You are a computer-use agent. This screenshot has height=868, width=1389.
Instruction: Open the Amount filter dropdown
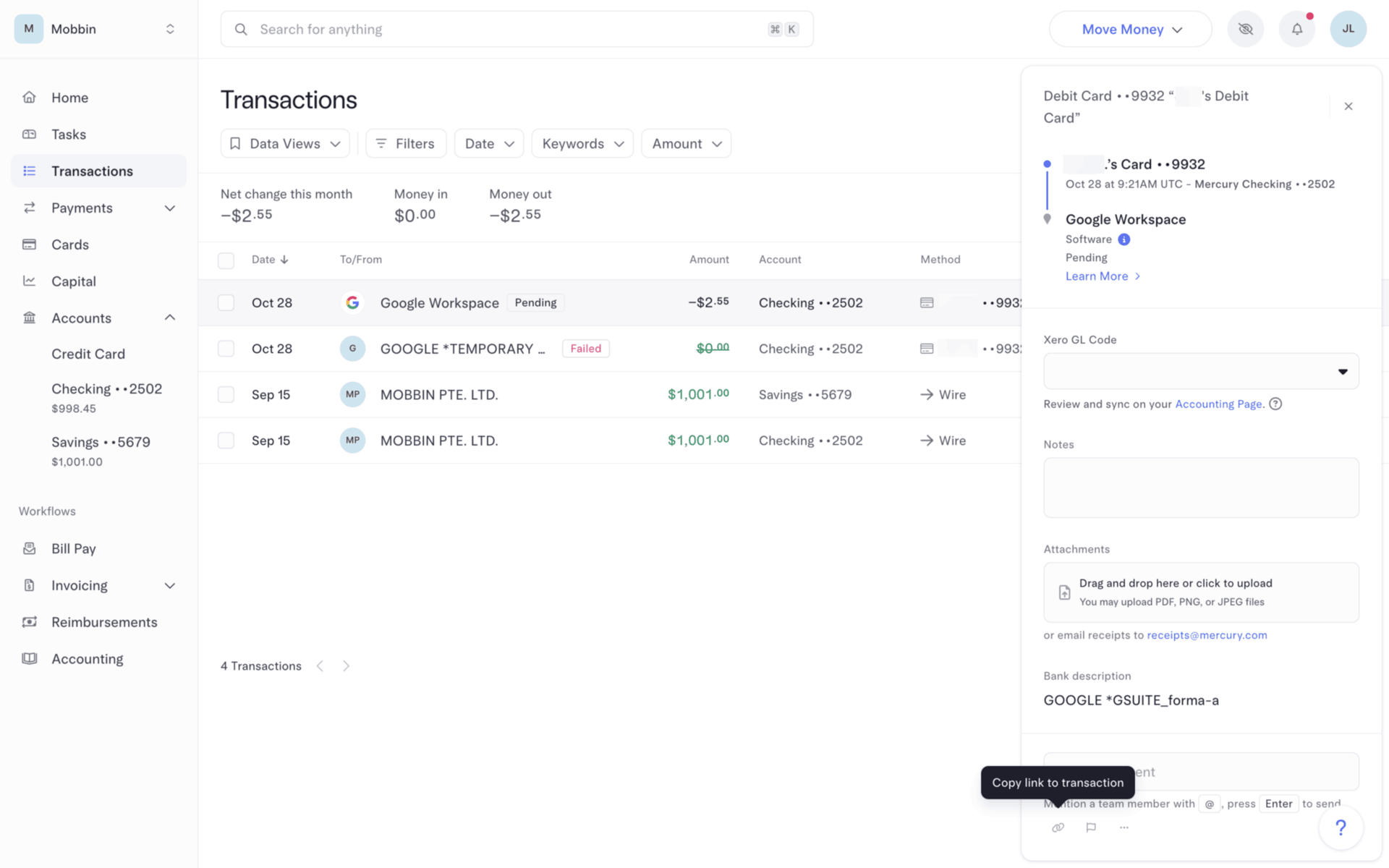tap(686, 143)
